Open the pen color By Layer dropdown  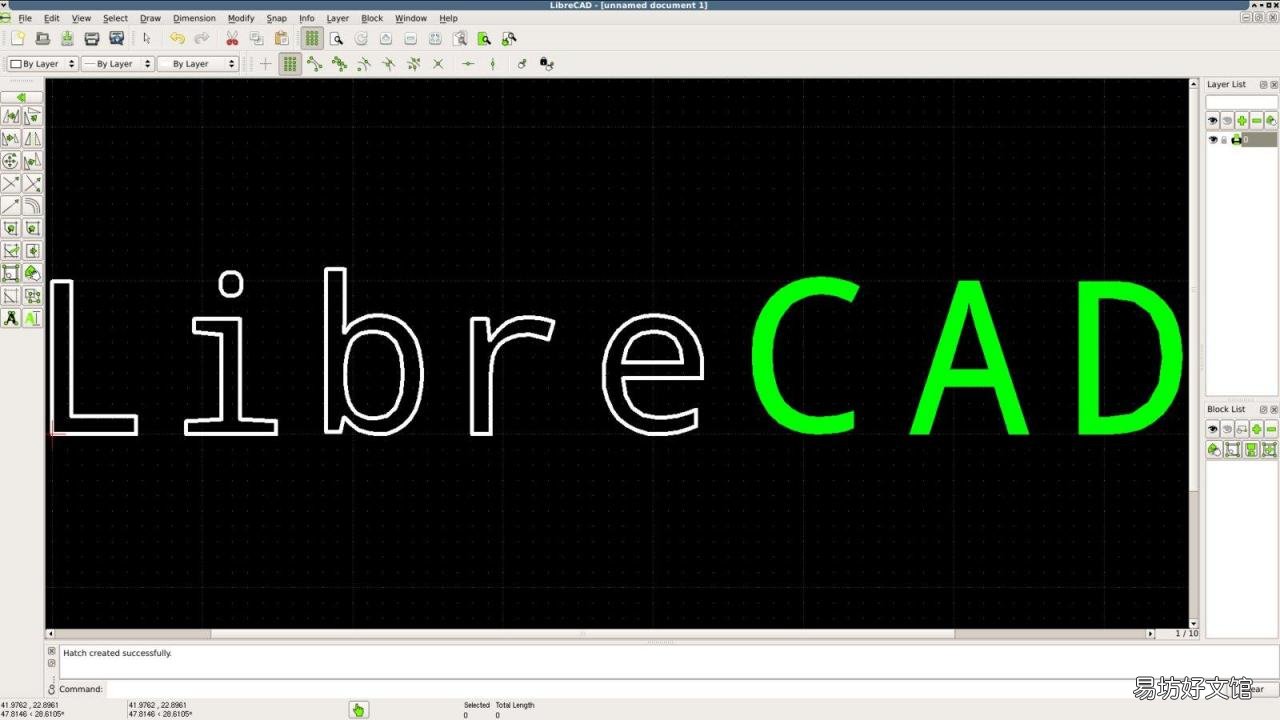tap(43, 64)
